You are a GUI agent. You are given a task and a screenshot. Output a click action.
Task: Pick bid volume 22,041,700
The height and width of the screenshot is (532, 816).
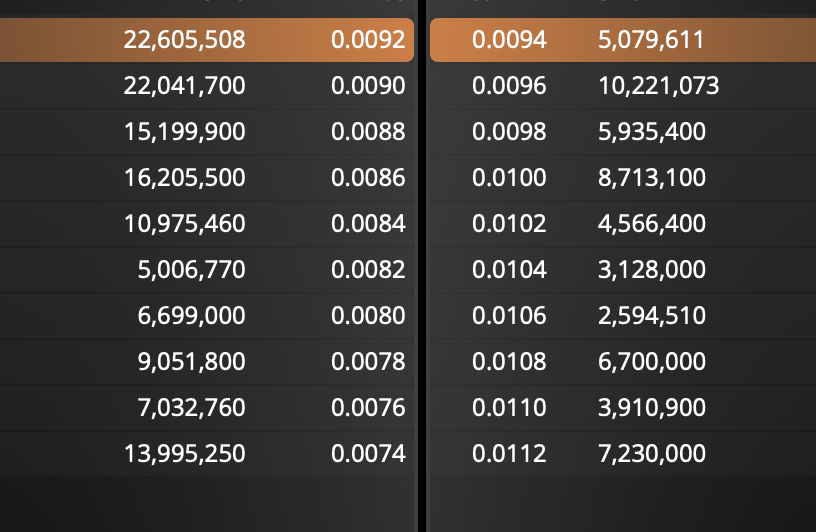(x=184, y=86)
